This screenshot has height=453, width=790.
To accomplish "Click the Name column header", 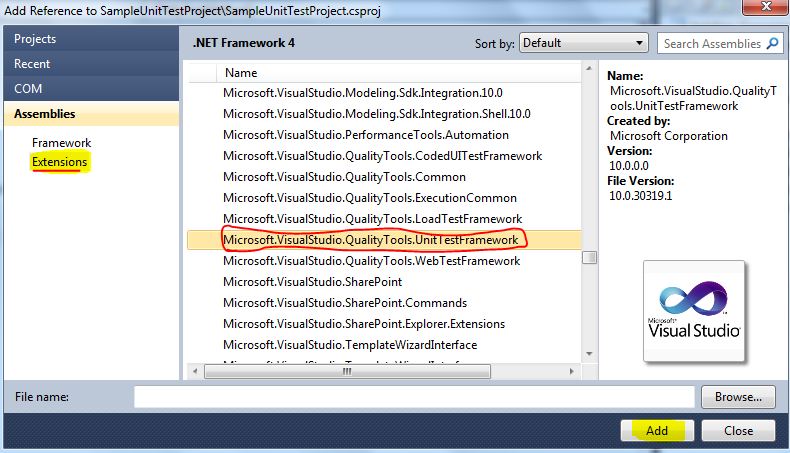I will click(x=398, y=73).
